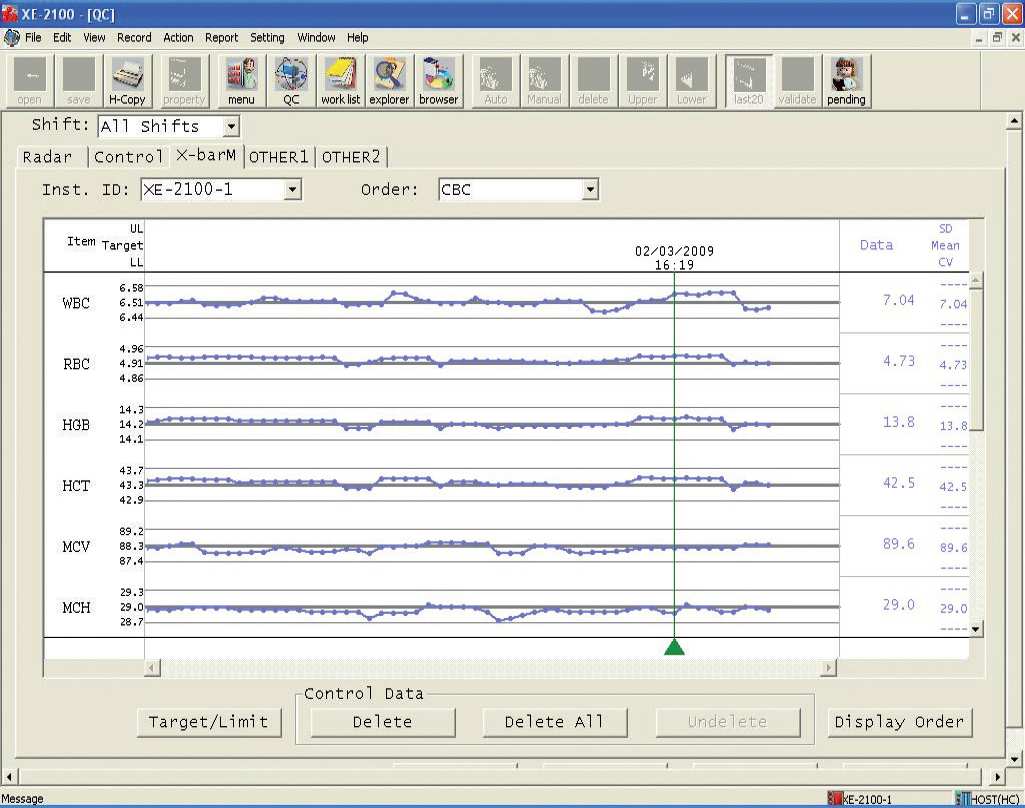This screenshot has width=1025, height=808.
Task: Click the chart's right horizontal scroll arrow
Action: point(829,667)
